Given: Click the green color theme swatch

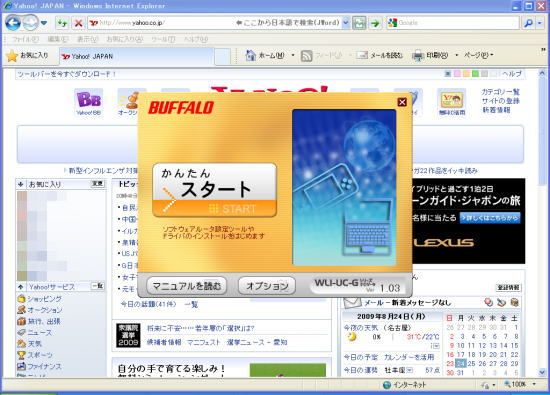Looking at the screenshot, I should coord(475,74).
